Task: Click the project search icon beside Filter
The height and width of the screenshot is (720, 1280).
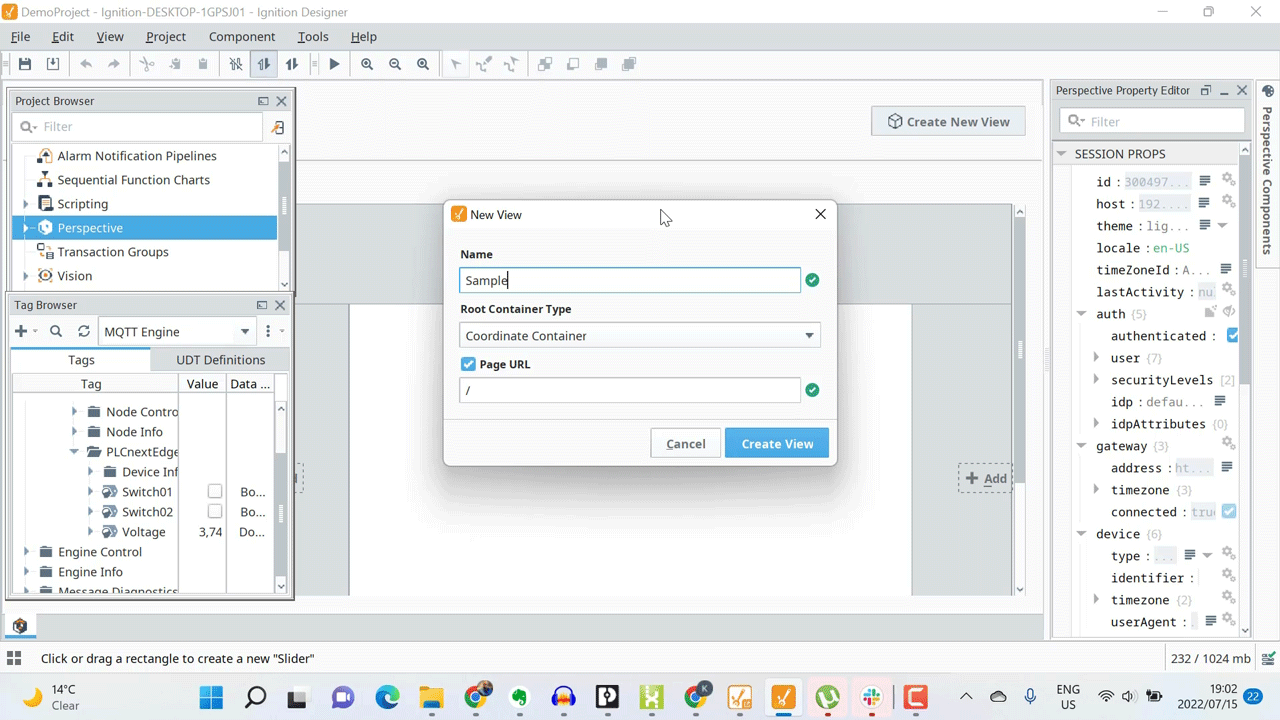Action: (278, 127)
